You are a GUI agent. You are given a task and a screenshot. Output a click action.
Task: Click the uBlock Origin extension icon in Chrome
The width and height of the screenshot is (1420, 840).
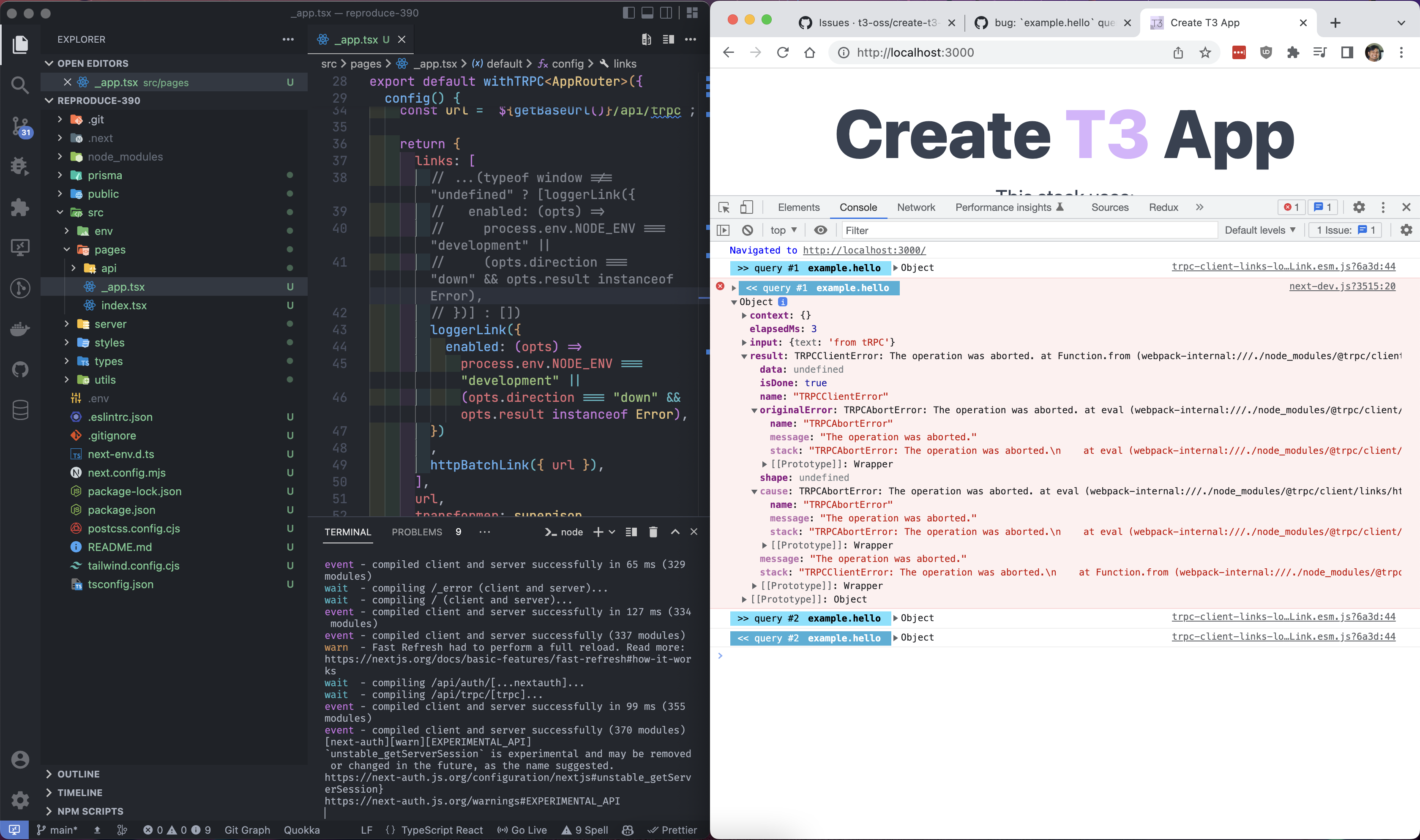pos(1266,52)
